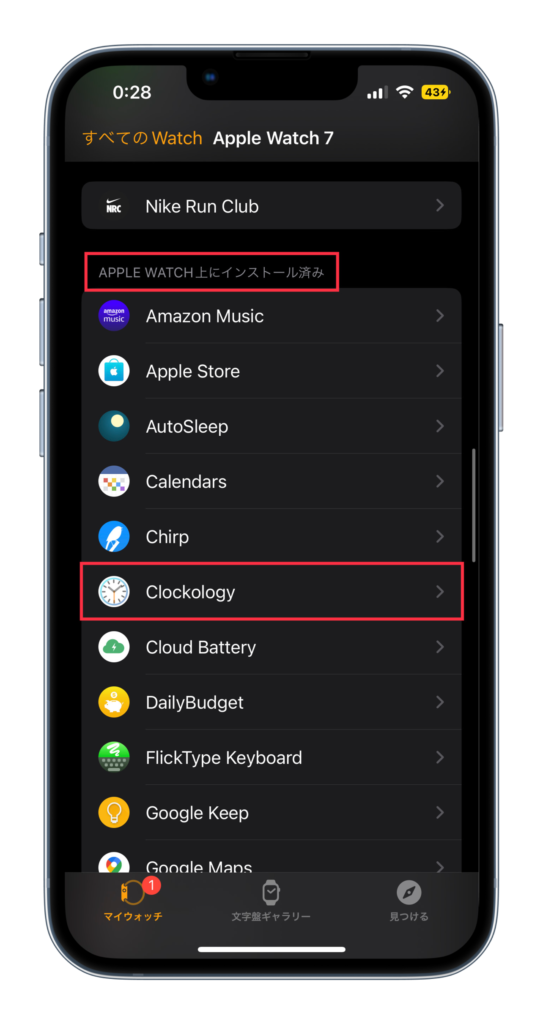Tap the Chirp bird icon
The width and height of the screenshot is (543, 1024).
click(114, 537)
